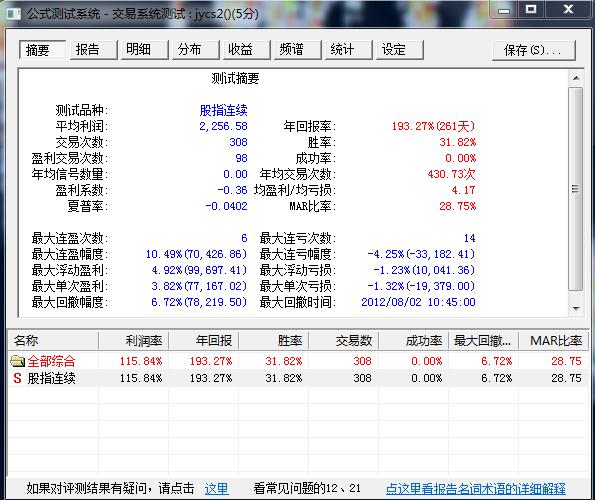595x500 pixels.
Task: Switch to the 统计 tab
Action: [348, 50]
